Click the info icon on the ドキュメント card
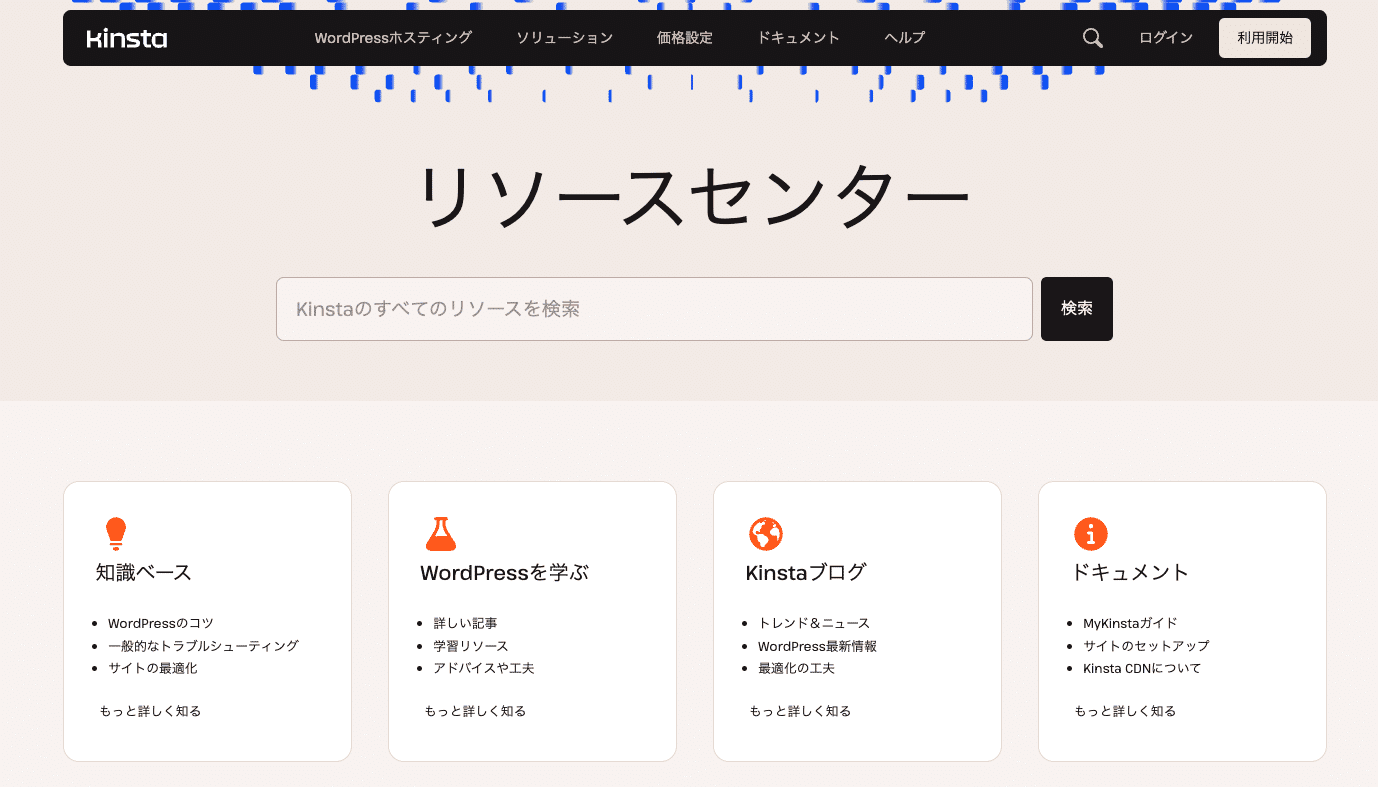This screenshot has width=1378, height=787. [1091, 533]
